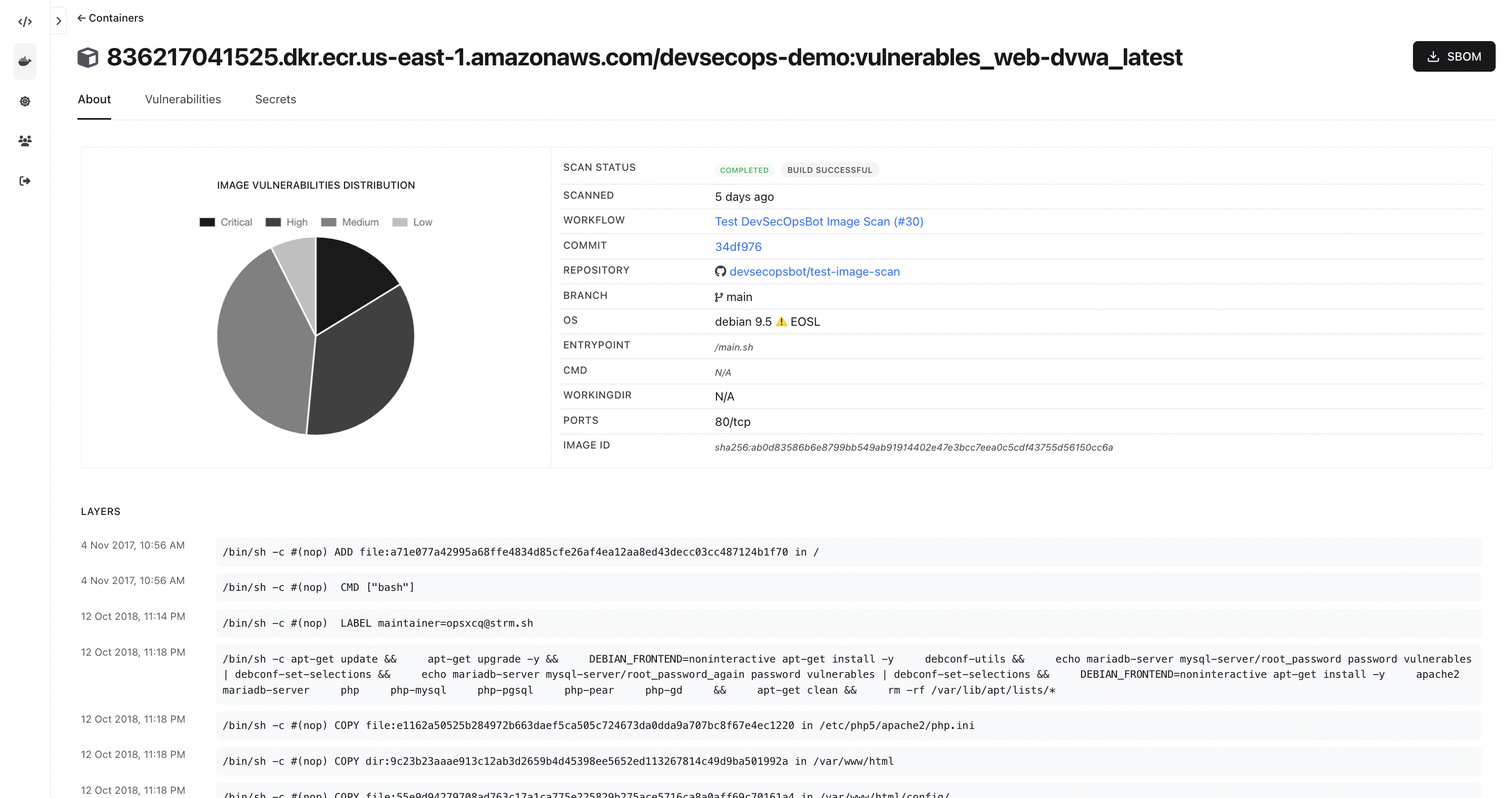Download the SBOM

pyautogui.click(x=1454, y=56)
